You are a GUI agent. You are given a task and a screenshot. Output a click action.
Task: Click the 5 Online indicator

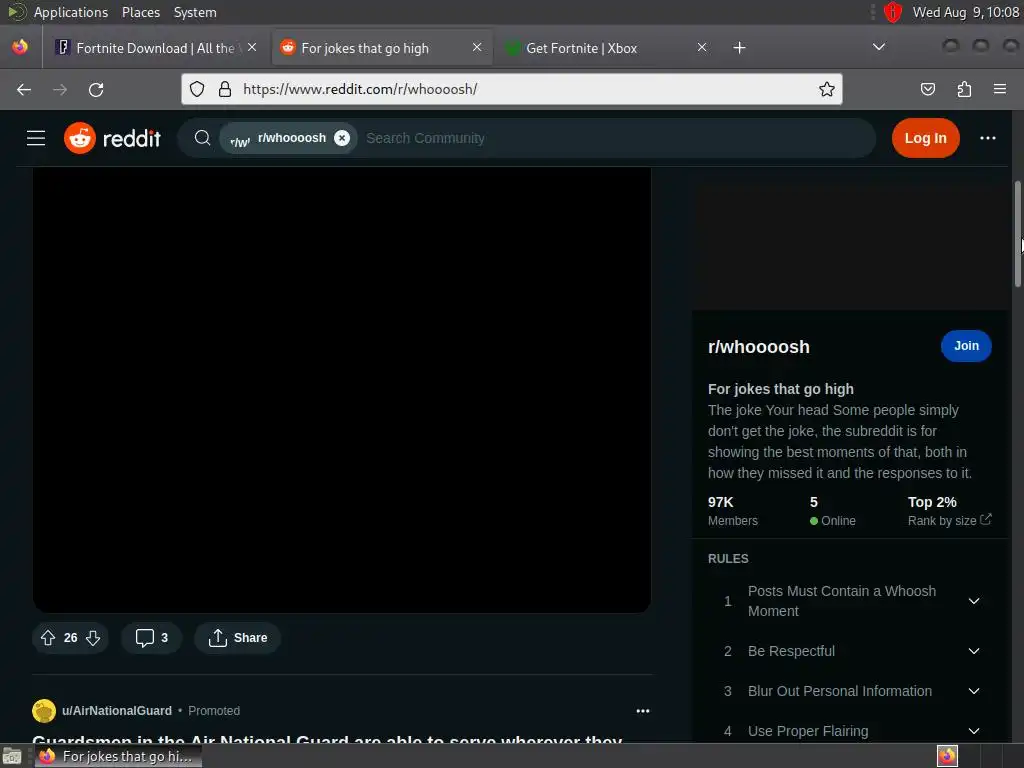pyautogui.click(x=833, y=511)
